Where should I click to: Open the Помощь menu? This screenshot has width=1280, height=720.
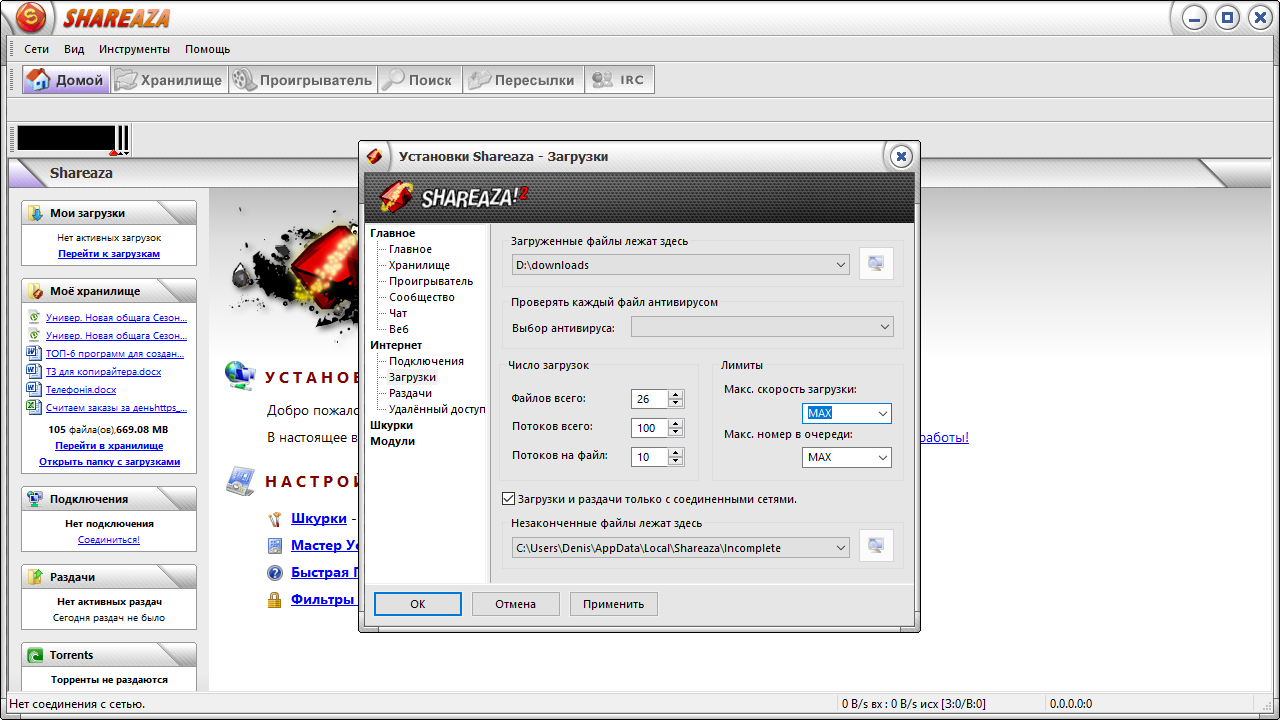[x=207, y=49]
